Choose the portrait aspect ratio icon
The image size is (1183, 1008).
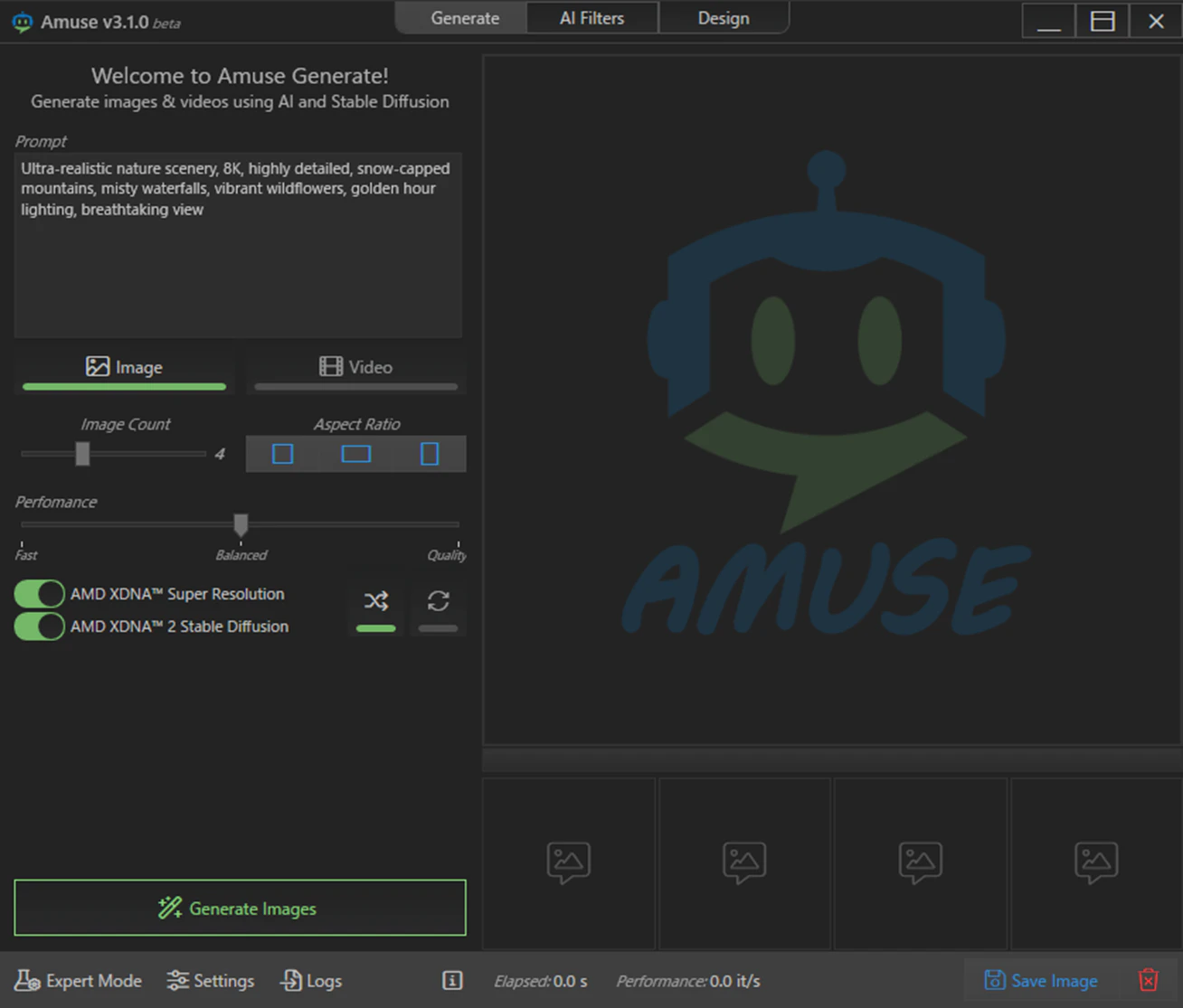point(430,454)
